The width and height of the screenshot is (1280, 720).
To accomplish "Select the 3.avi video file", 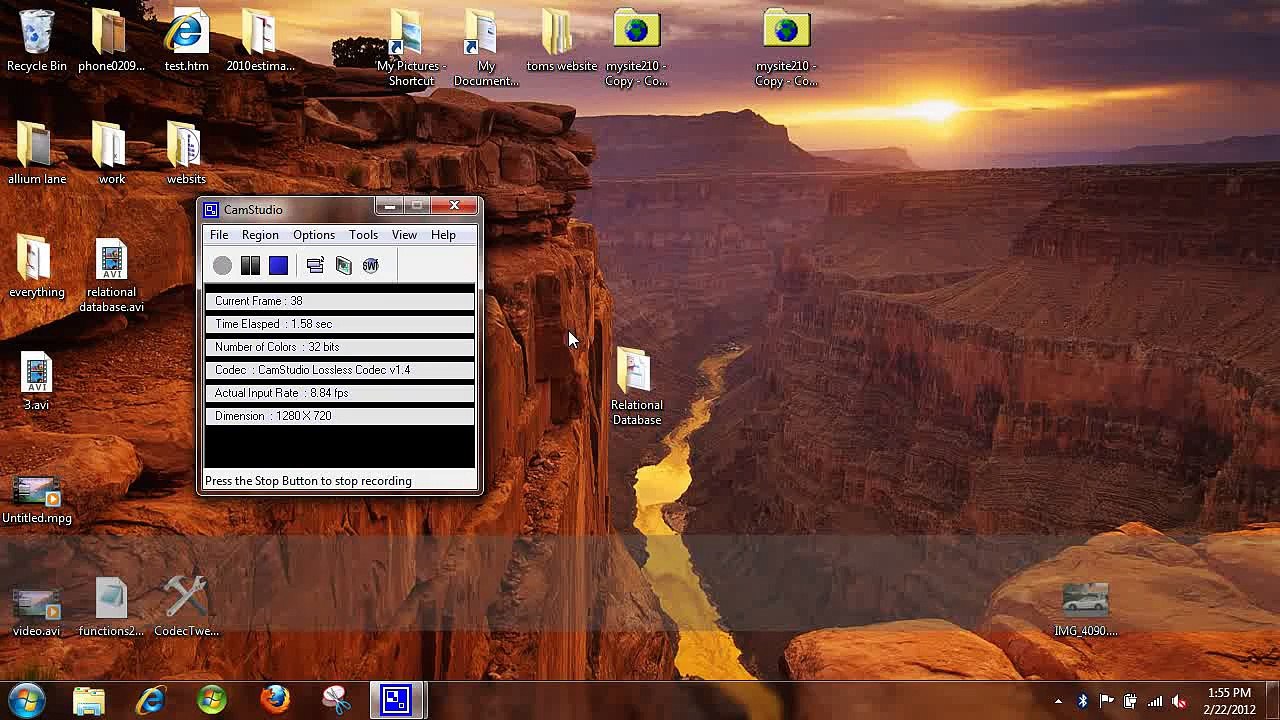I will pyautogui.click(x=37, y=381).
